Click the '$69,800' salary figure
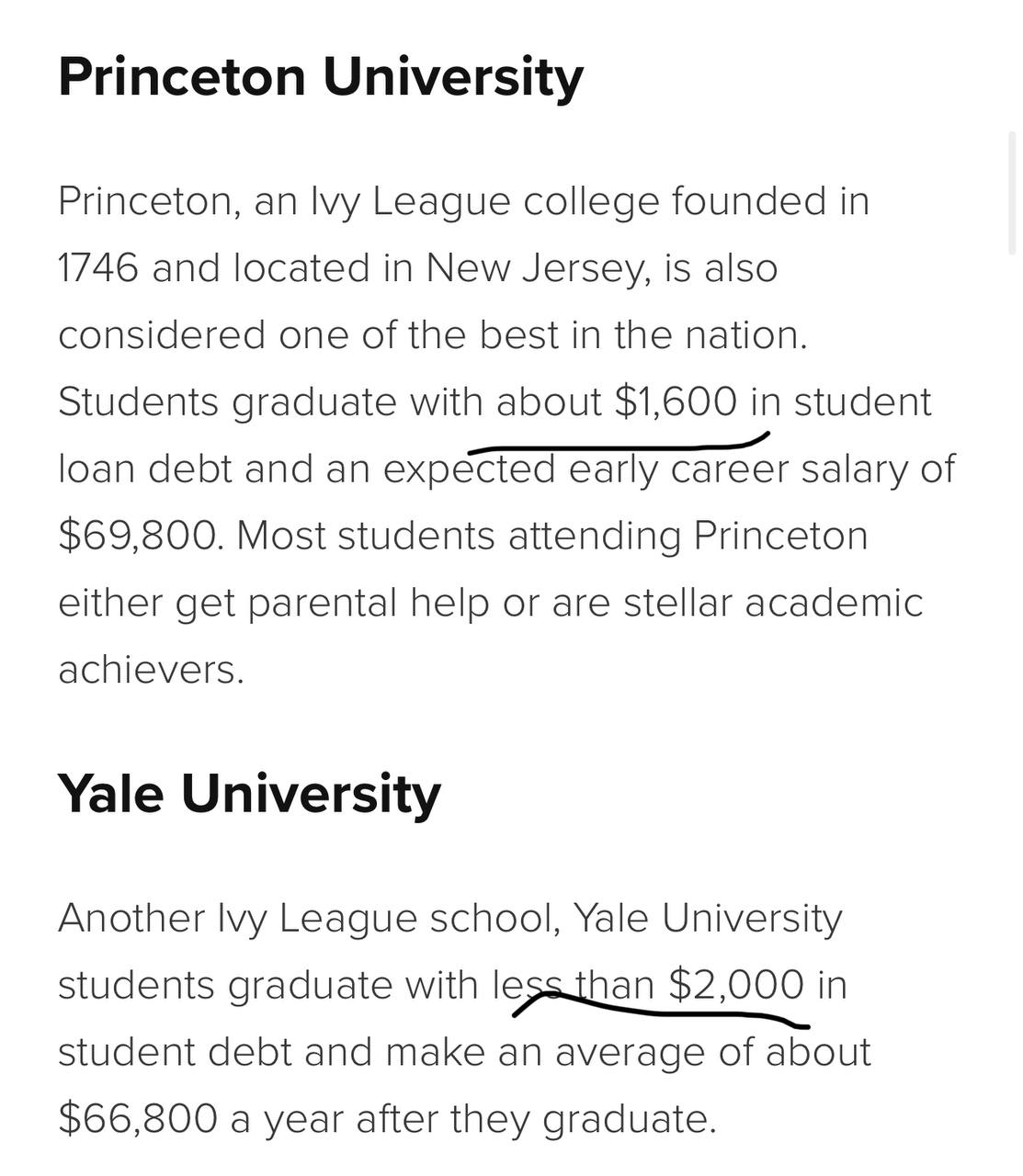 point(140,537)
